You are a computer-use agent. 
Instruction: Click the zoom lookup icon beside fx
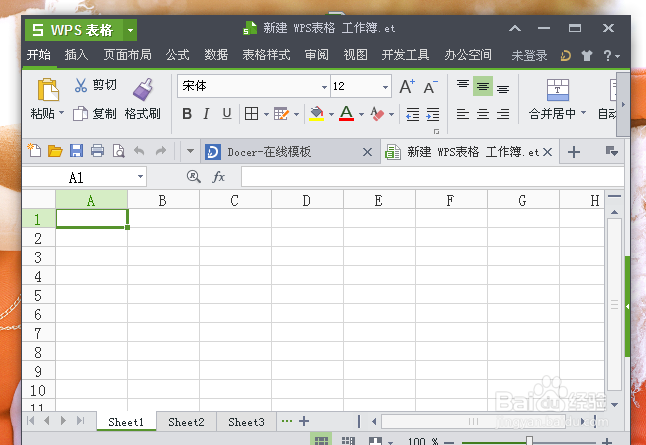[x=194, y=177]
